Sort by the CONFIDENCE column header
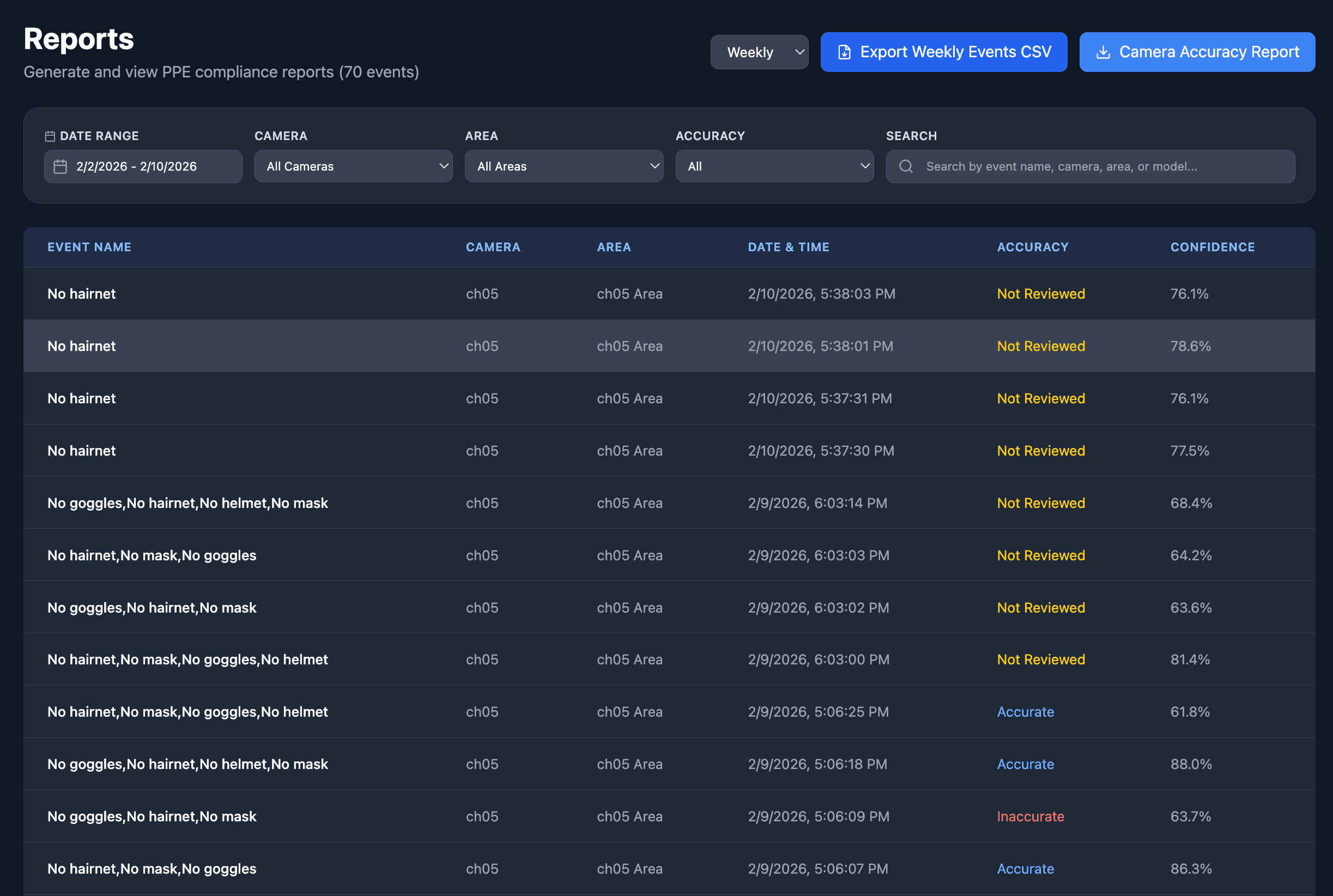1333x896 pixels. tap(1213, 247)
